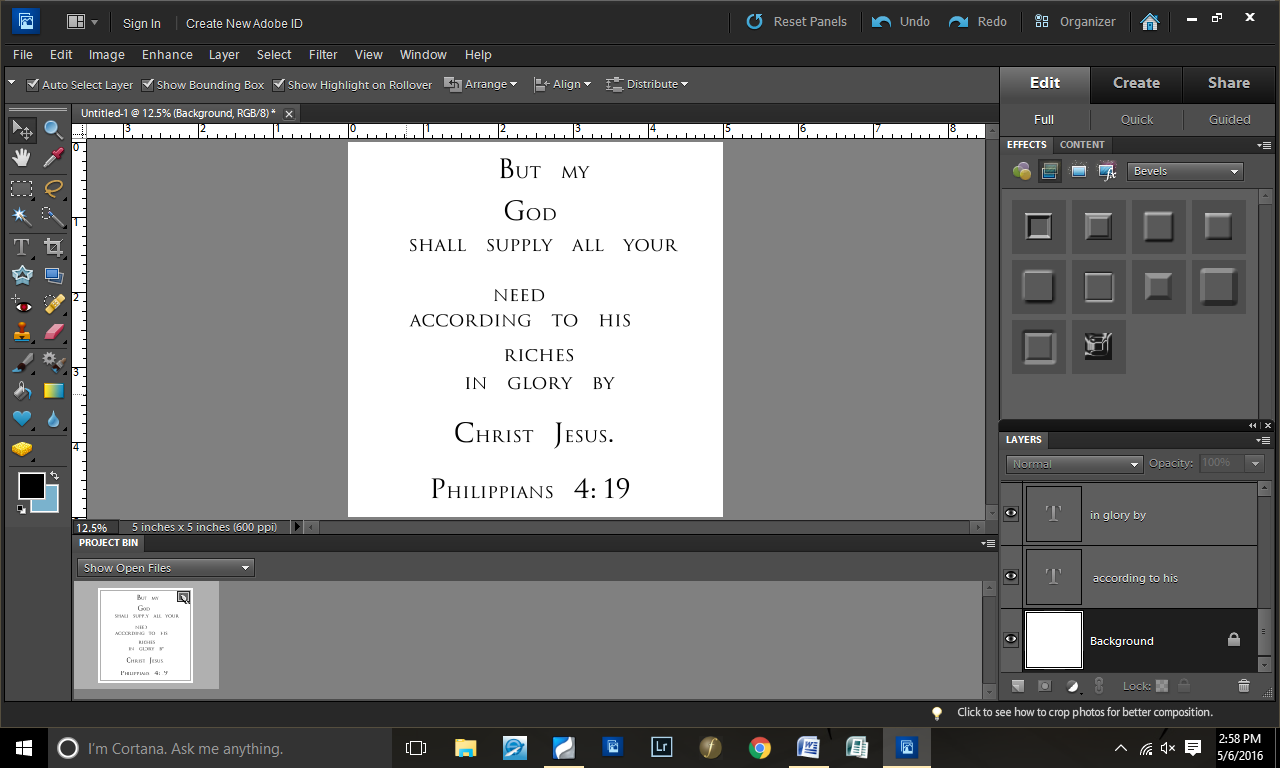
Task: Open the Bevels effects dropdown
Action: pos(1185,172)
